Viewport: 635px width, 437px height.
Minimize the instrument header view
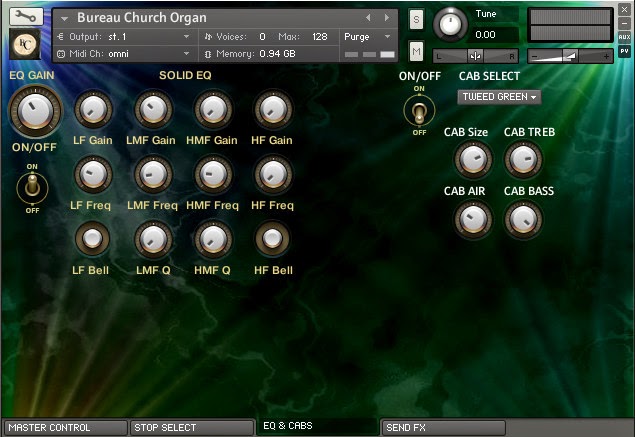pyautogui.click(x=624, y=23)
